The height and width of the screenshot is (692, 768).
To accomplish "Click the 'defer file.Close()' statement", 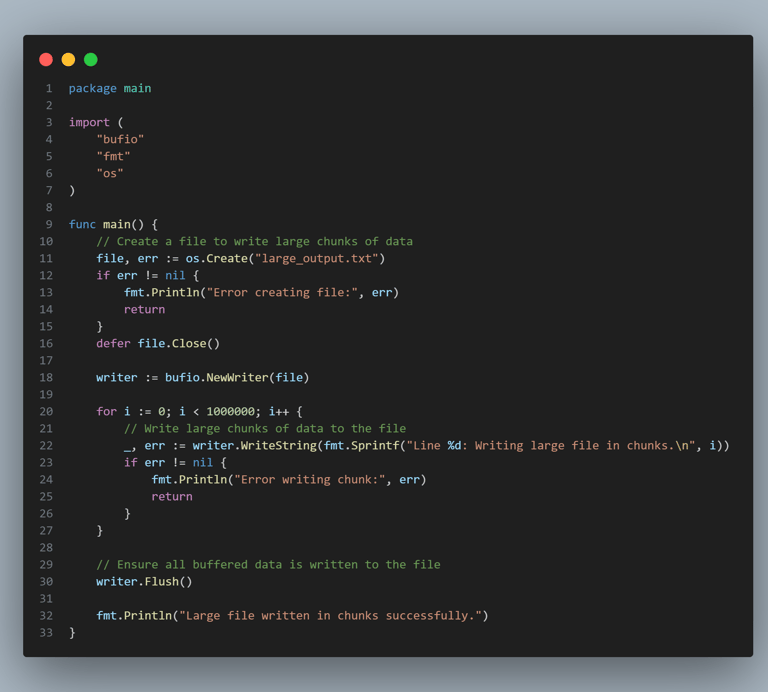I will click(x=158, y=343).
